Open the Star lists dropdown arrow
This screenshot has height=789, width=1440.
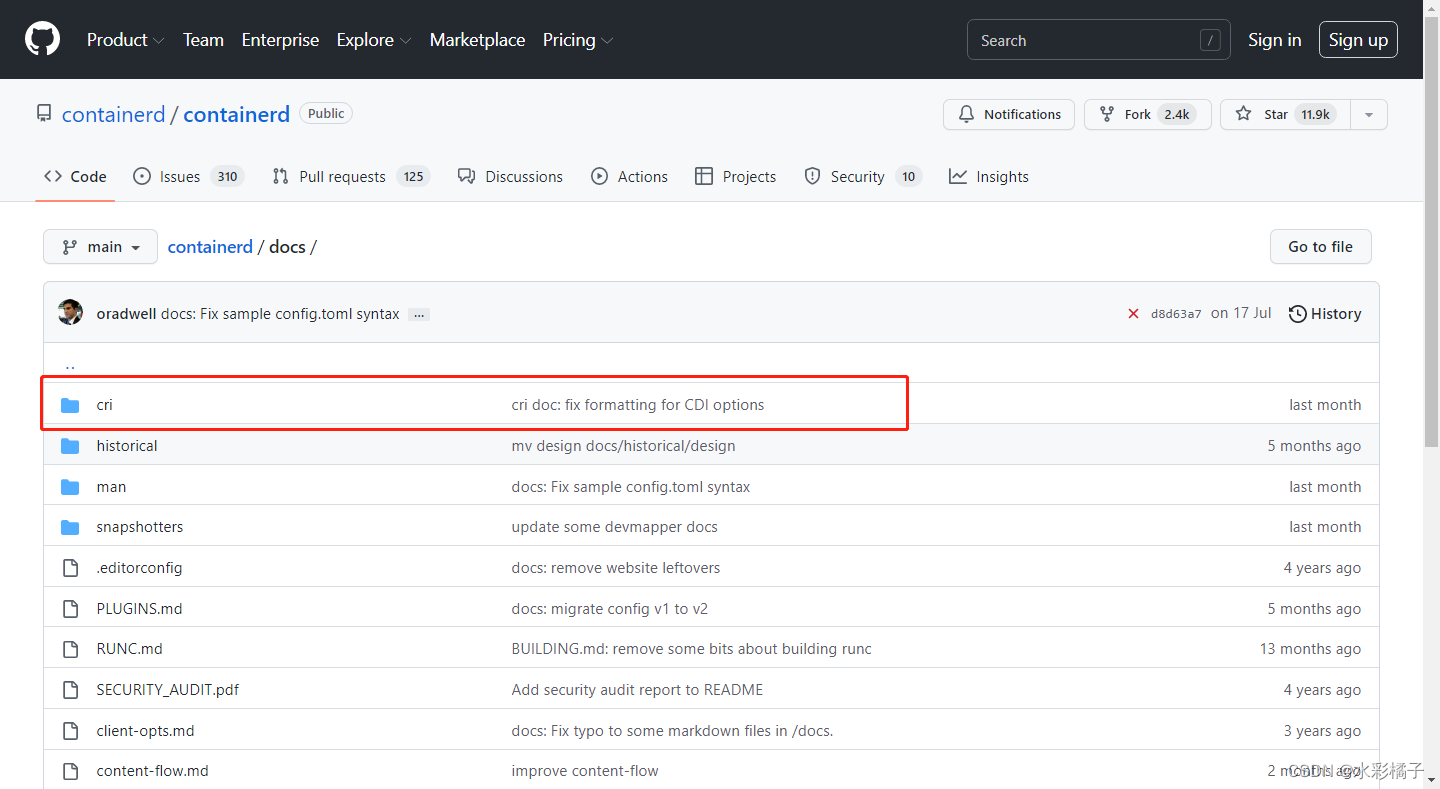coord(1369,115)
